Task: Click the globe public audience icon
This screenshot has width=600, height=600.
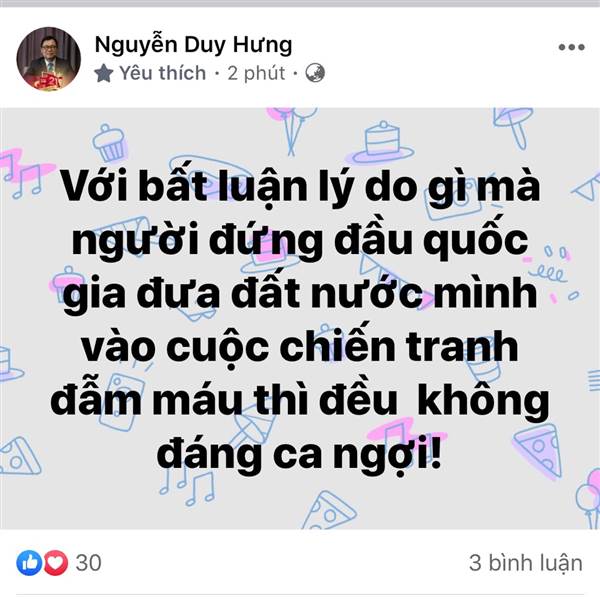Action: click(315, 73)
